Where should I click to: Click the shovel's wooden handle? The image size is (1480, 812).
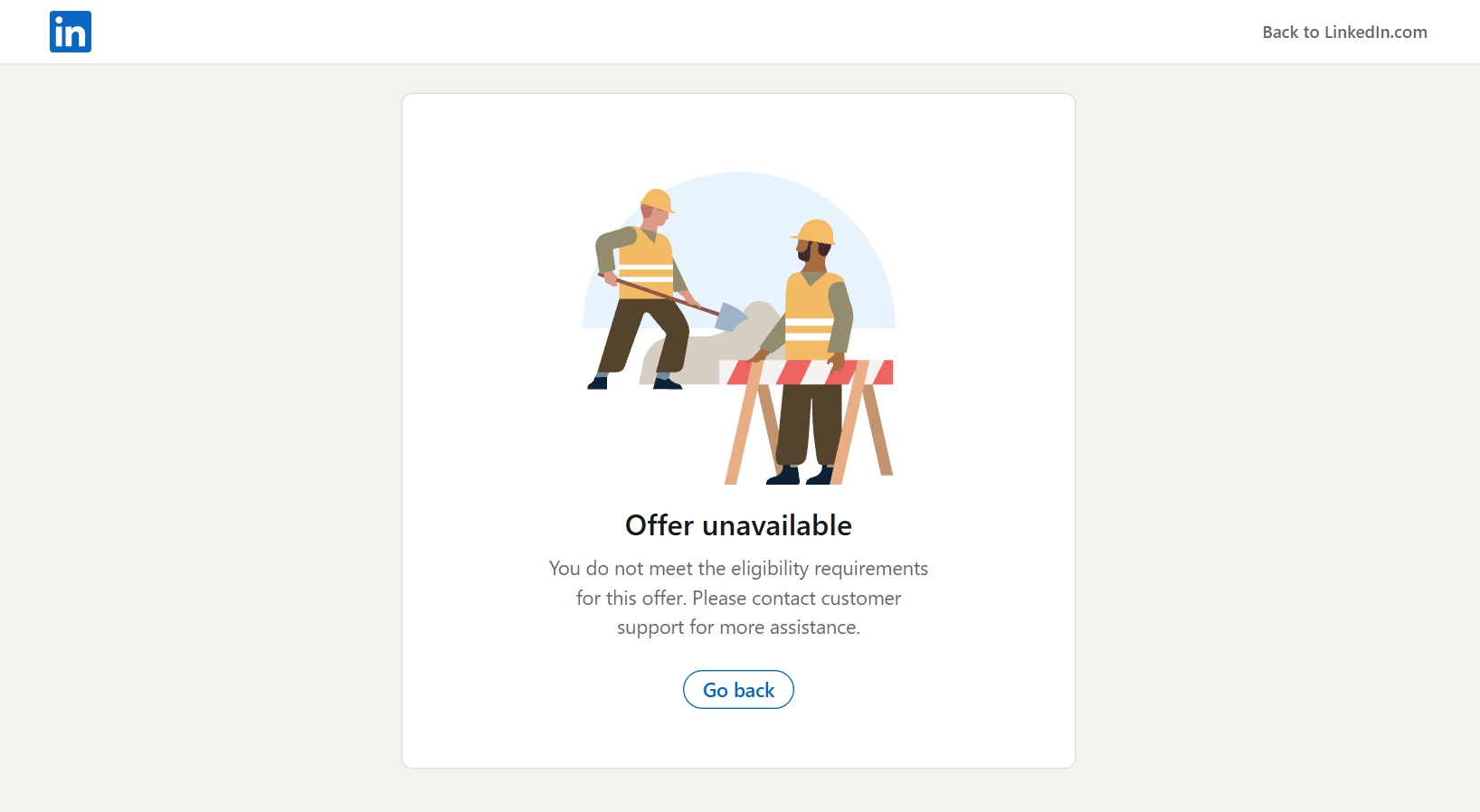tap(660, 294)
